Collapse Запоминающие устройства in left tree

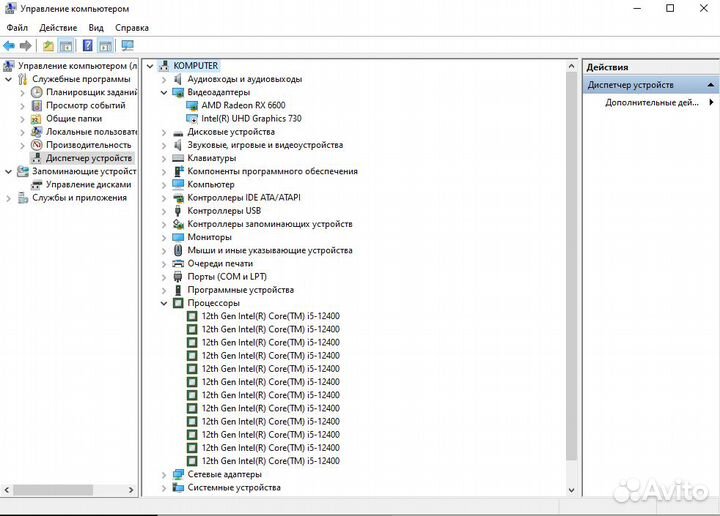[x=8, y=172]
